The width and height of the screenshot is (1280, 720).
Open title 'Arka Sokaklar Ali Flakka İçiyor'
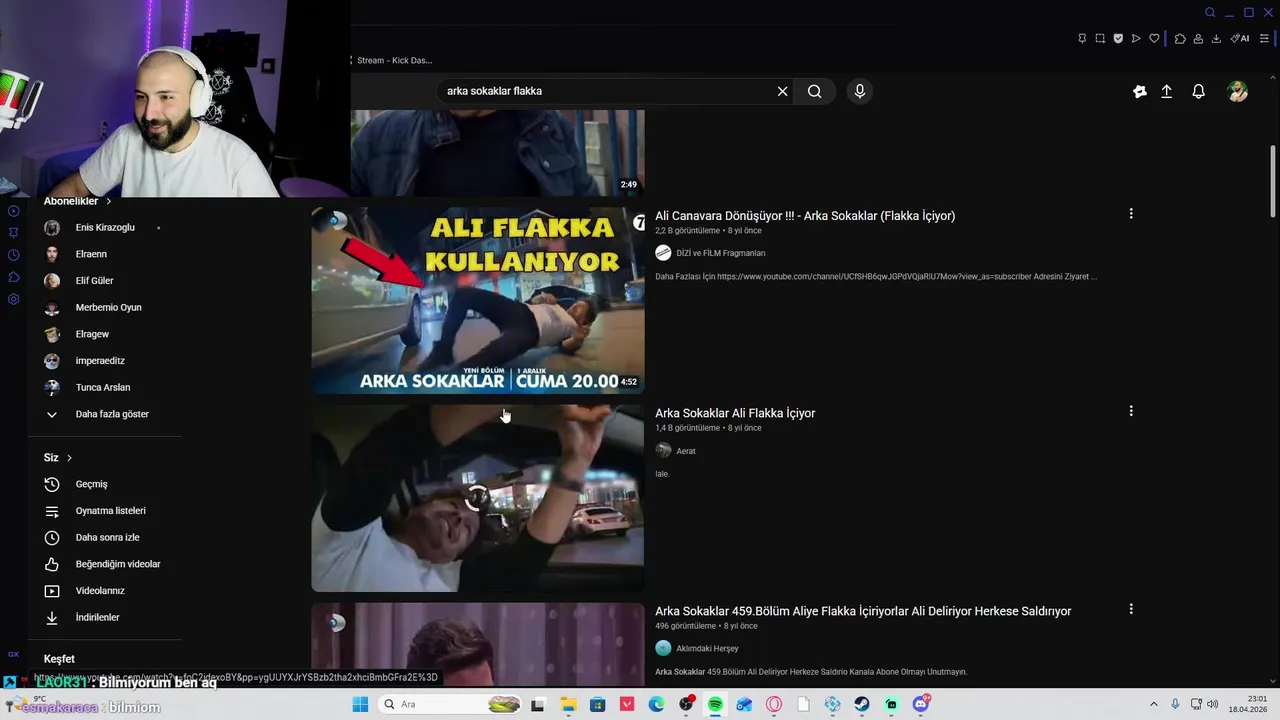[735, 413]
